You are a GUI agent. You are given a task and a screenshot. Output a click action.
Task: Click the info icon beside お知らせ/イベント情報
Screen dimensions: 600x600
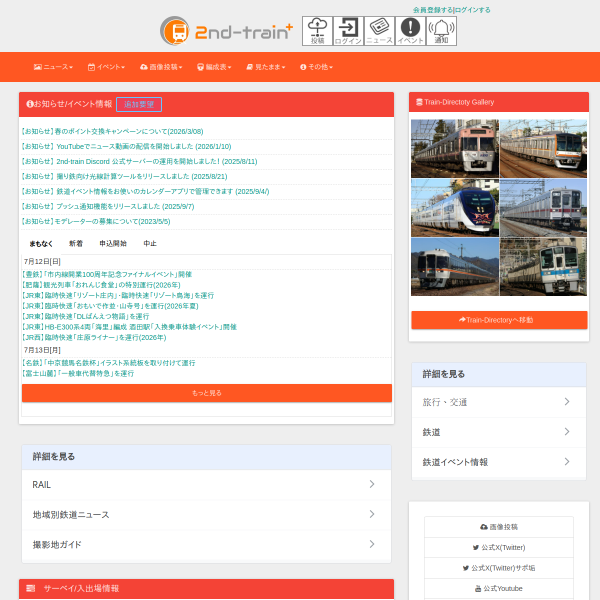29,104
